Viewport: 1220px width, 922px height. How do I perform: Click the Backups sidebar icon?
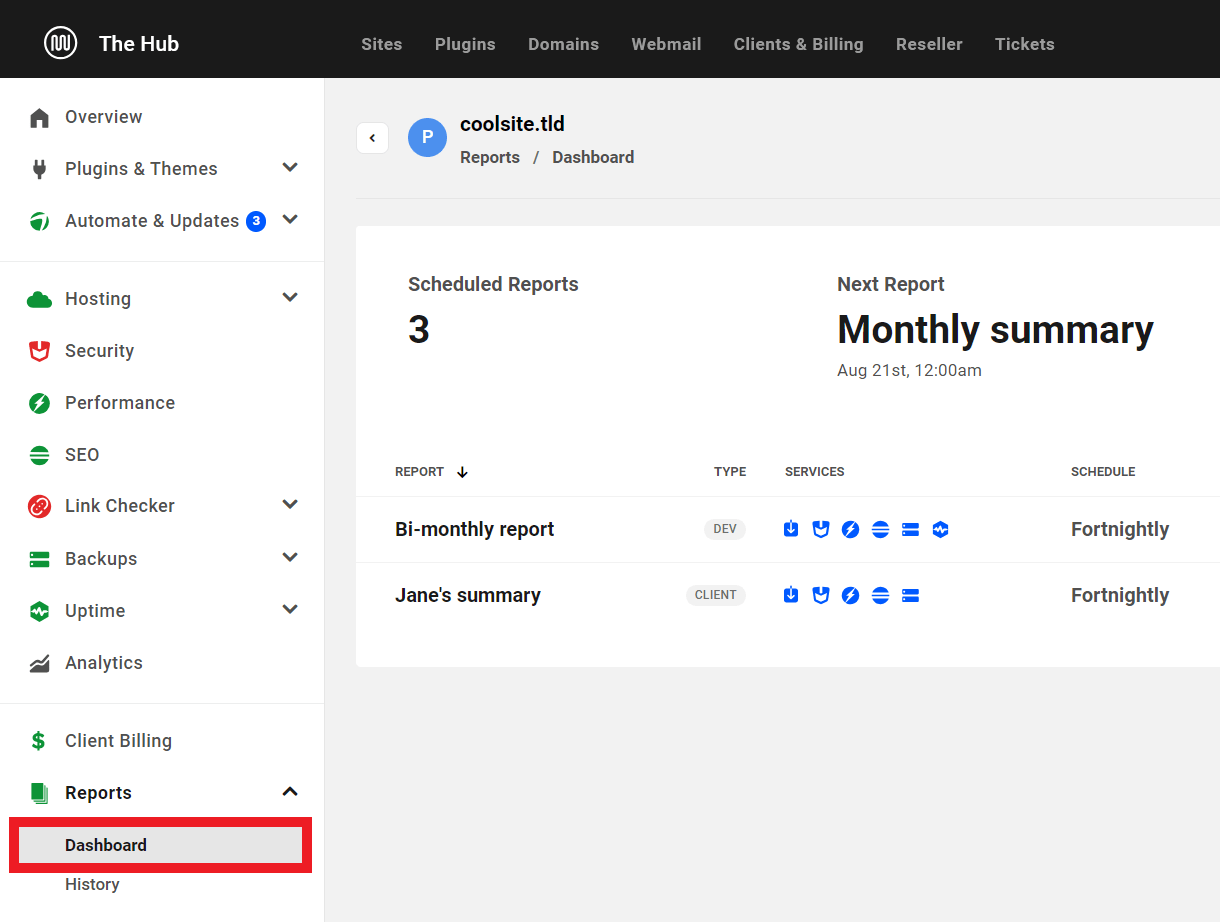(39, 559)
